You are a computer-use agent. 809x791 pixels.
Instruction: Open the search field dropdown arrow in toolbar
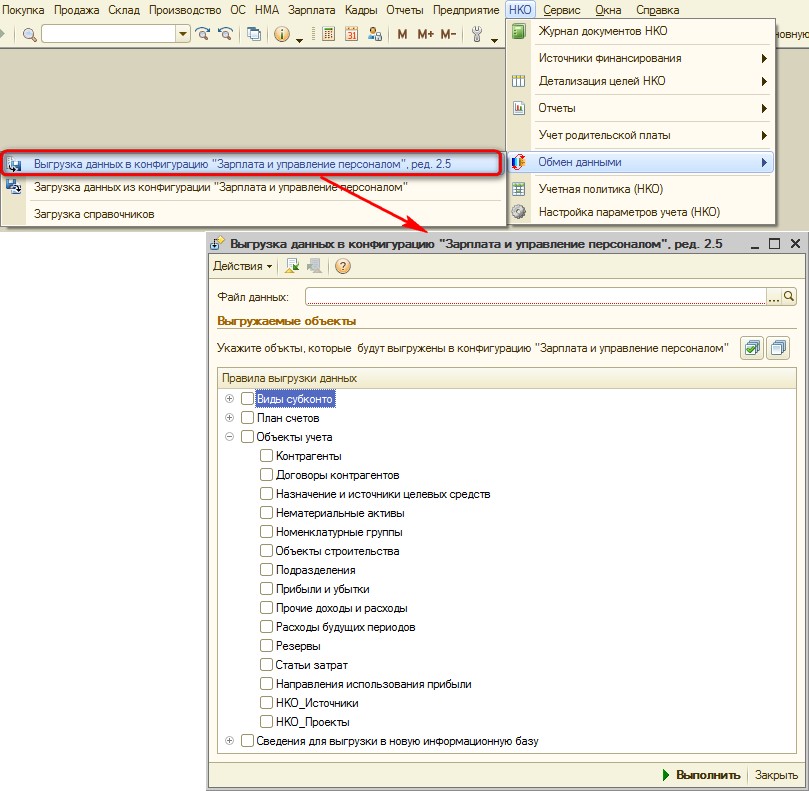pos(183,34)
